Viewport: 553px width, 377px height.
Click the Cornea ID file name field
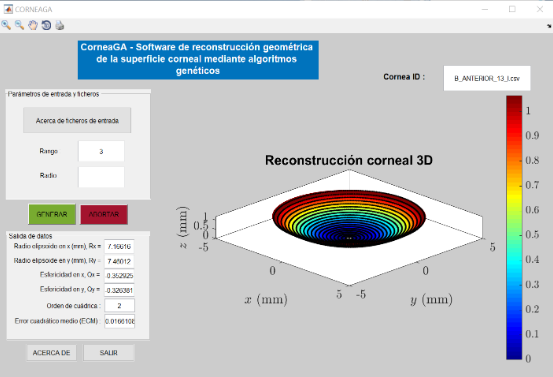click(487, 78)
